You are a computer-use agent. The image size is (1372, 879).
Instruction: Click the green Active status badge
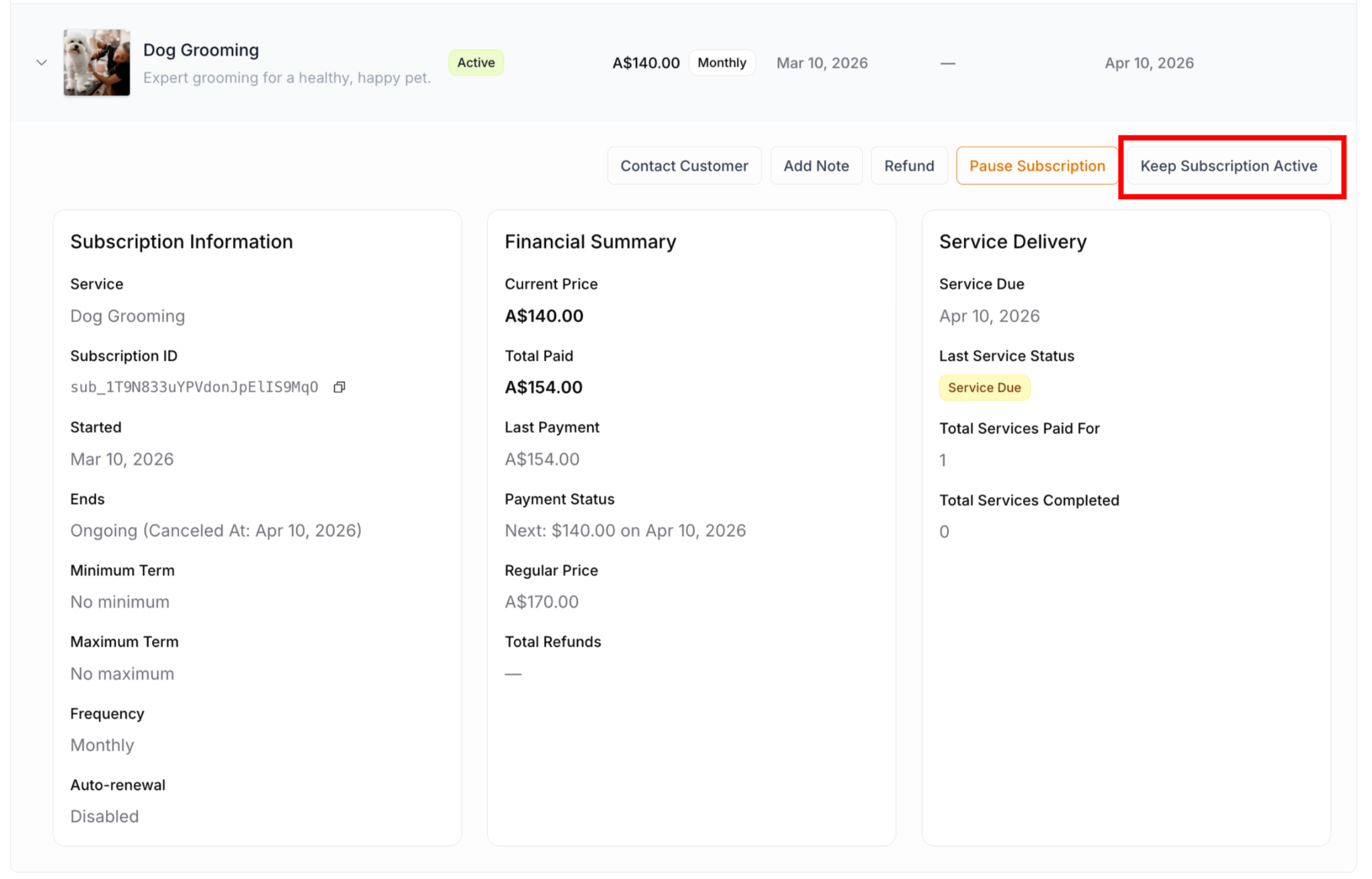(476, 62)
